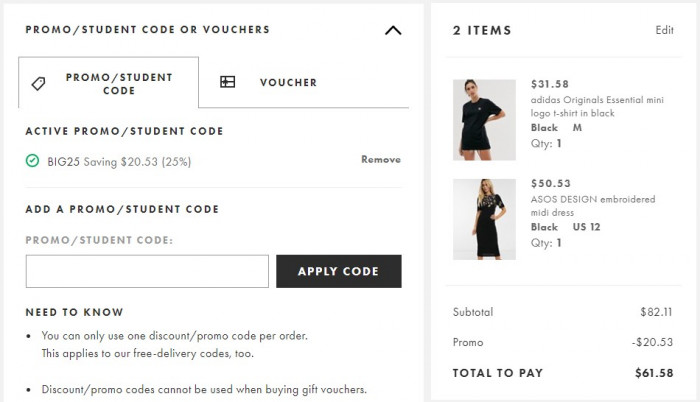Click the Apply Code button
The image size is (700, 402).
click(x=339, y=271)
